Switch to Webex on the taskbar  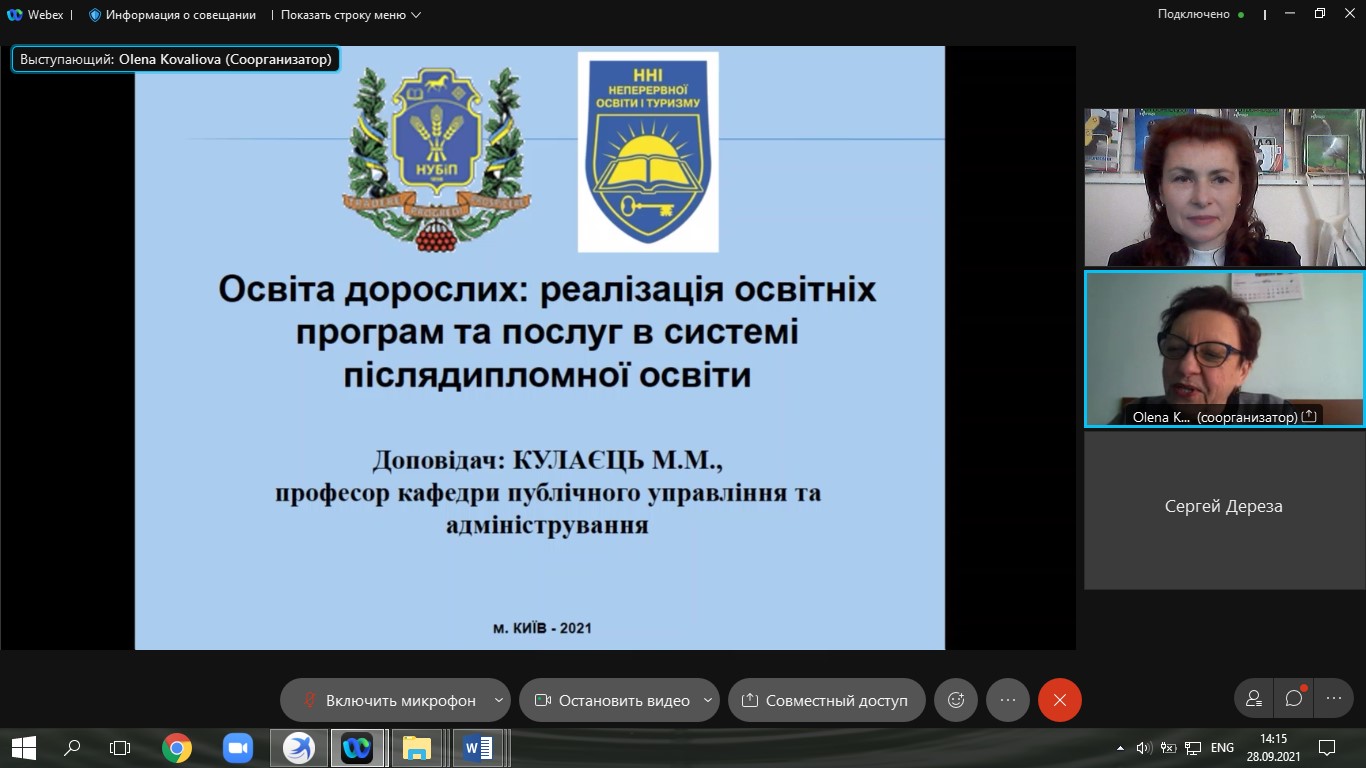tap(357, 747)
